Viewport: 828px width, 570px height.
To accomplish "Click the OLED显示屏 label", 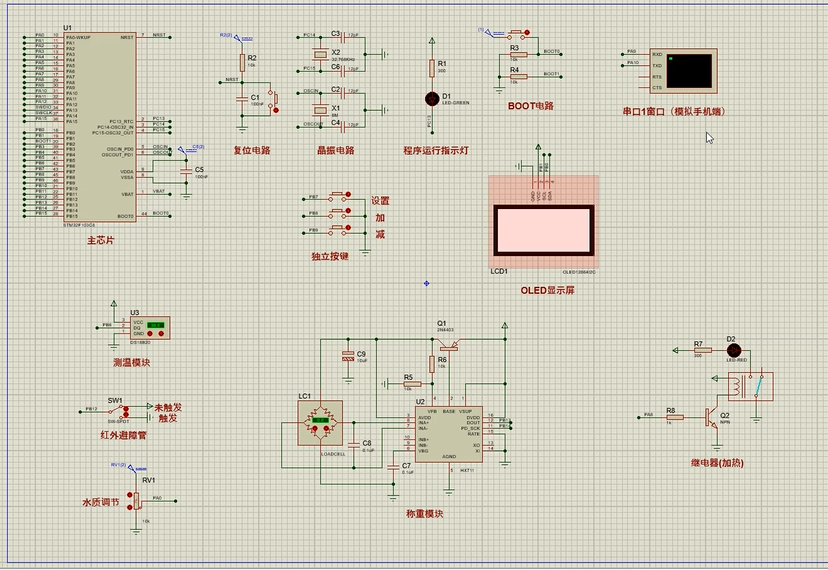I will [x=548, y=291].
